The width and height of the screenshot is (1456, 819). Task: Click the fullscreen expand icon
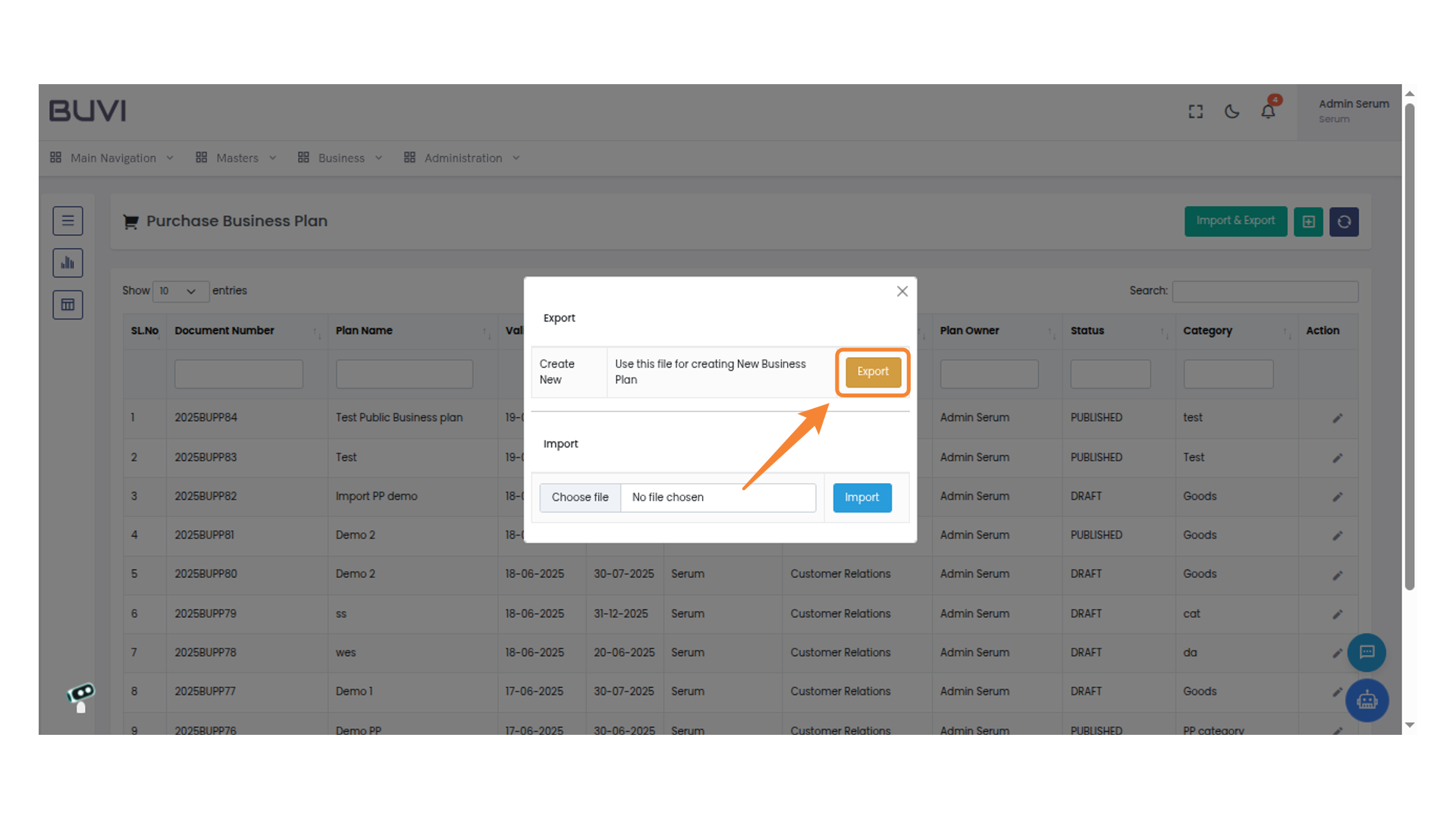1195,111
